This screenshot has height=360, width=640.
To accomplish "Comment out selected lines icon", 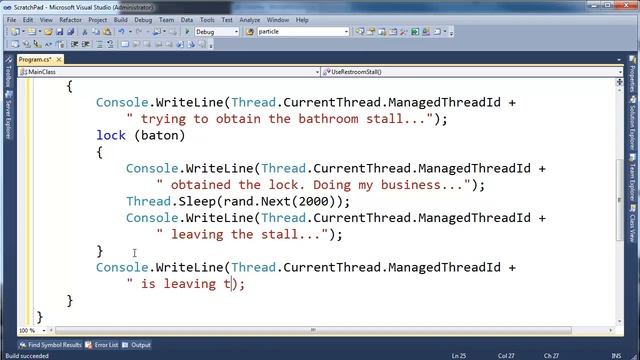I will click(100, 44).
